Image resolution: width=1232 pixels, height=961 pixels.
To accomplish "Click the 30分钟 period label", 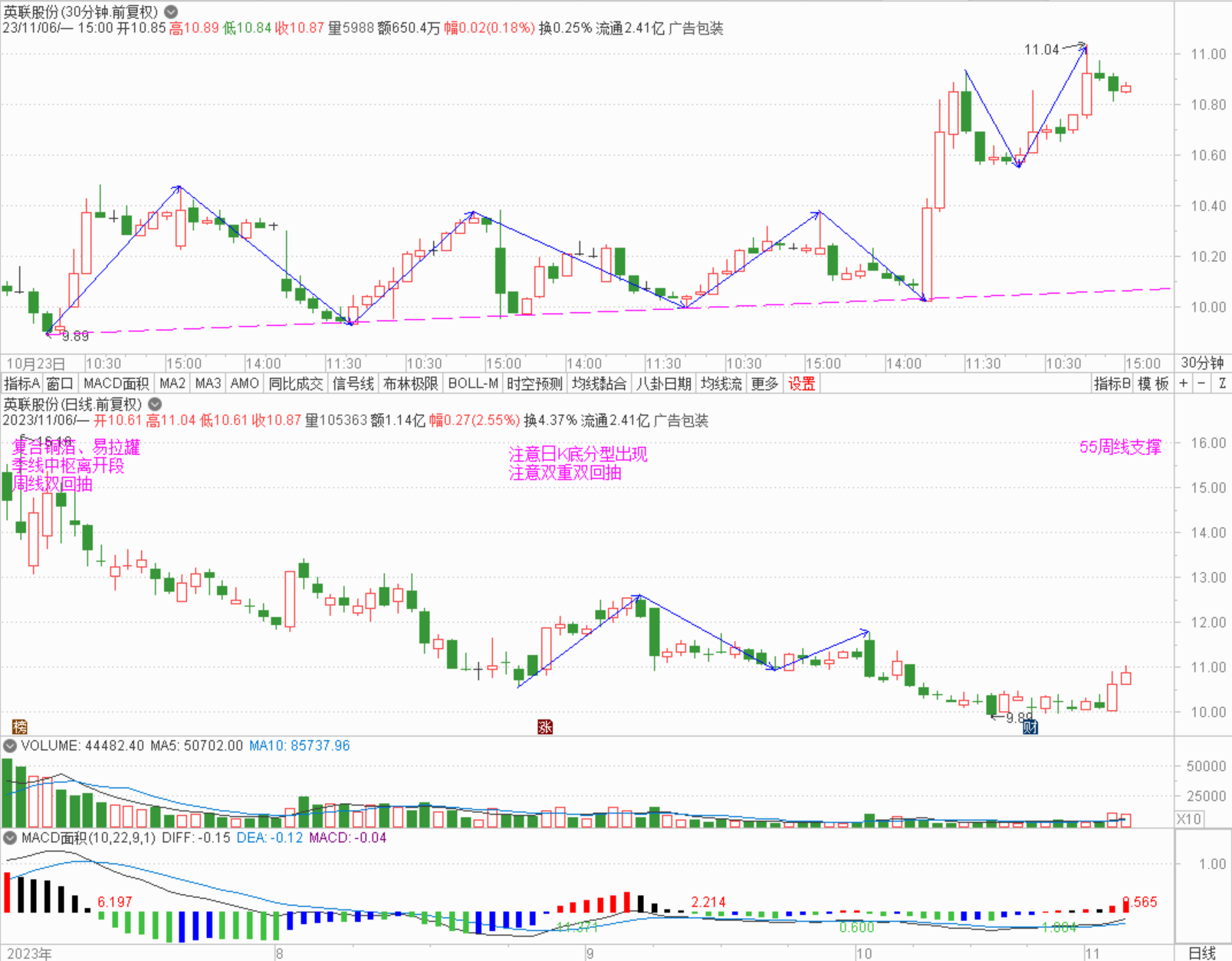I will 1202,363.
